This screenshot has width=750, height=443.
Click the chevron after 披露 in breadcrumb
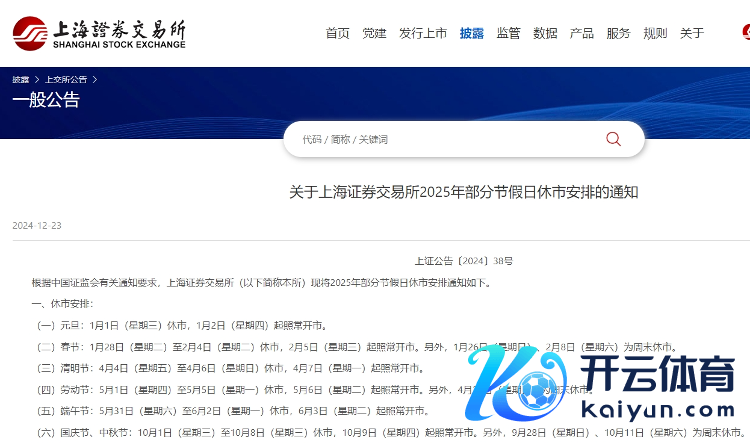click(x=36, y=79)
